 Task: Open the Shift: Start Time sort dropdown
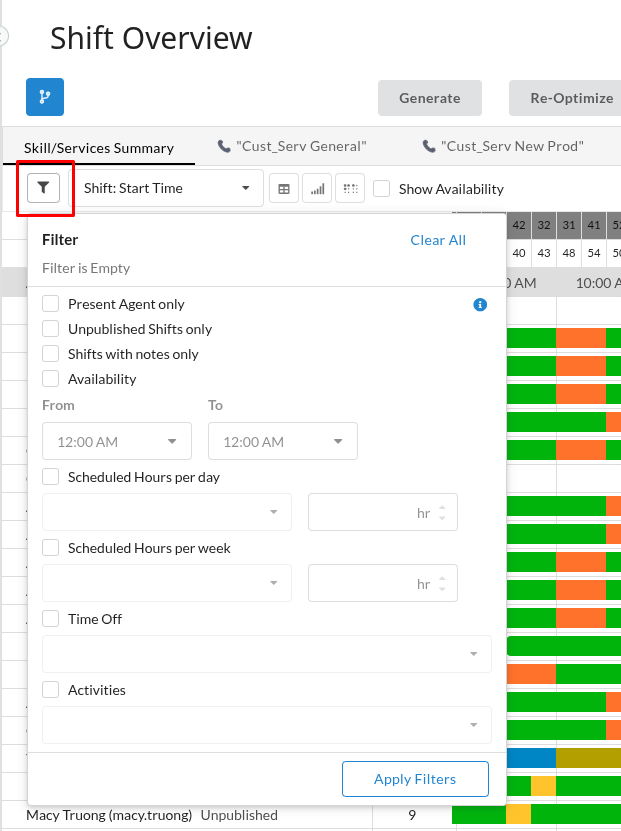point(166,188)
